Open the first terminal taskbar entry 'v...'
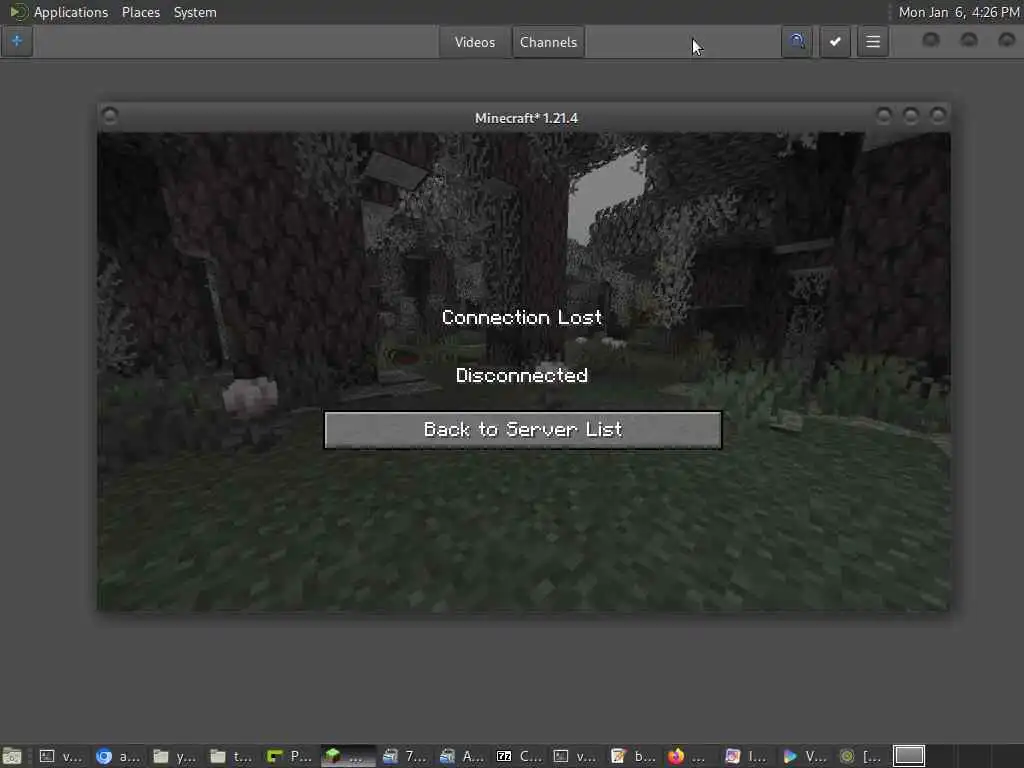This screenshot has height=768, width=1024. point(61,756)
